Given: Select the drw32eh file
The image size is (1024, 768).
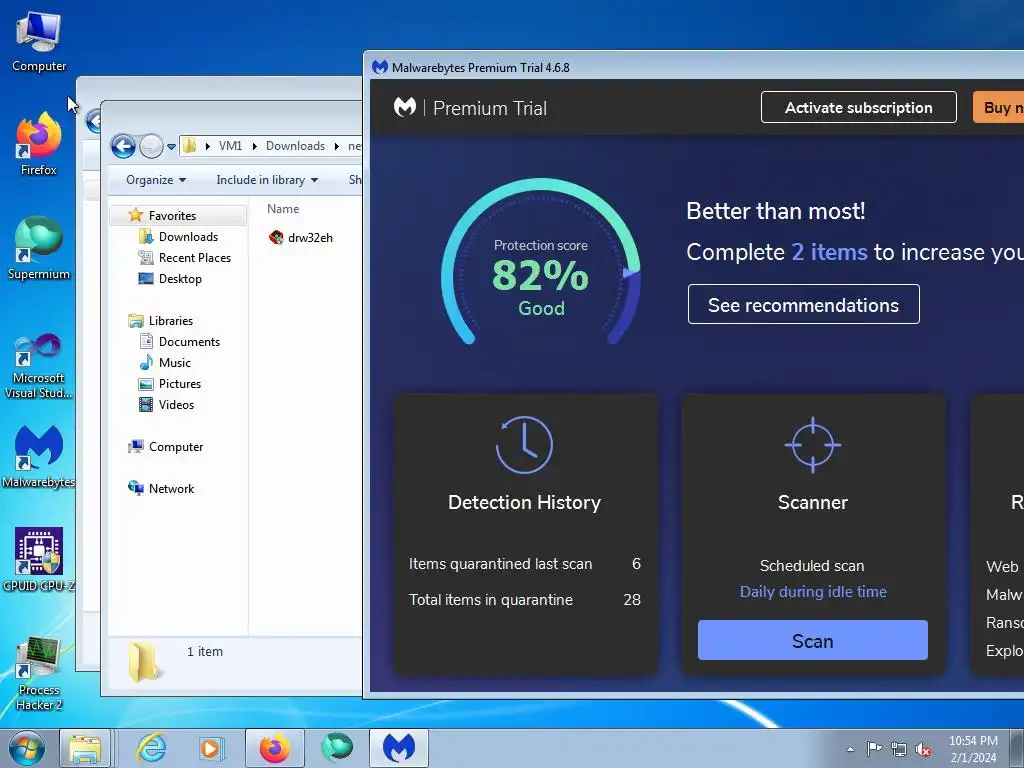Looking at the screenshot, I should (301, 238).
